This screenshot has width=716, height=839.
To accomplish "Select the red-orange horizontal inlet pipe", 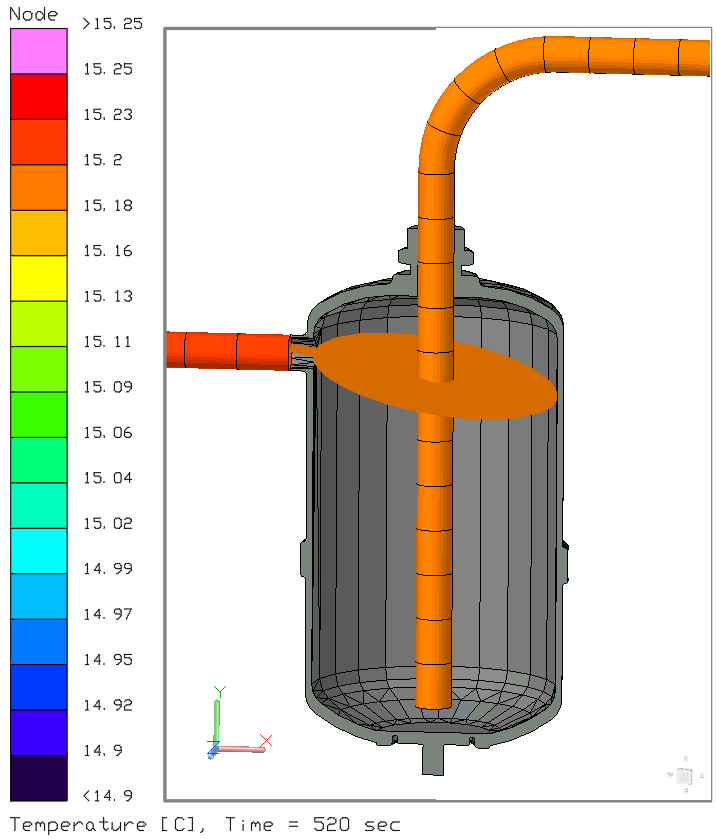I will tap(228, 351).
